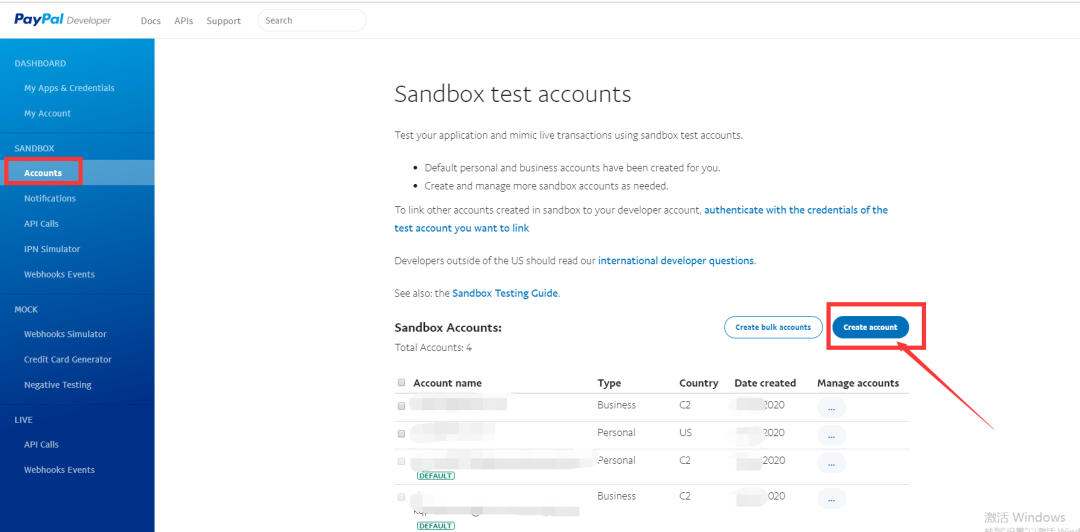Screen dimensions: 1080x532
Task: Click Create bulk accounts button
Action: (x=773, y=327)
